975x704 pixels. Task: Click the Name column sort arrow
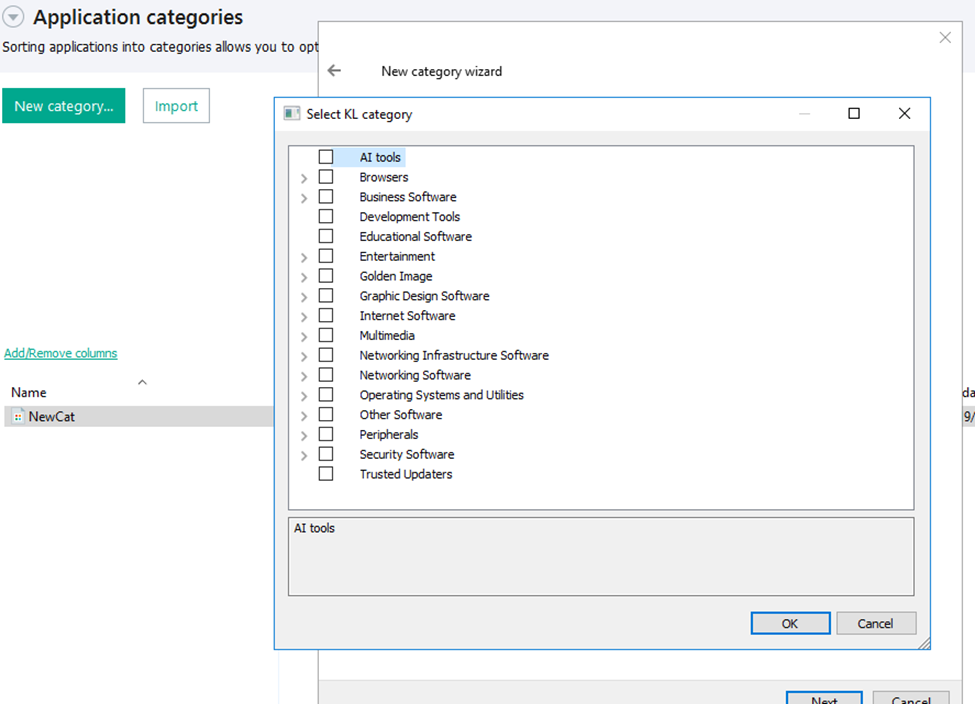(x=142, y=382)
